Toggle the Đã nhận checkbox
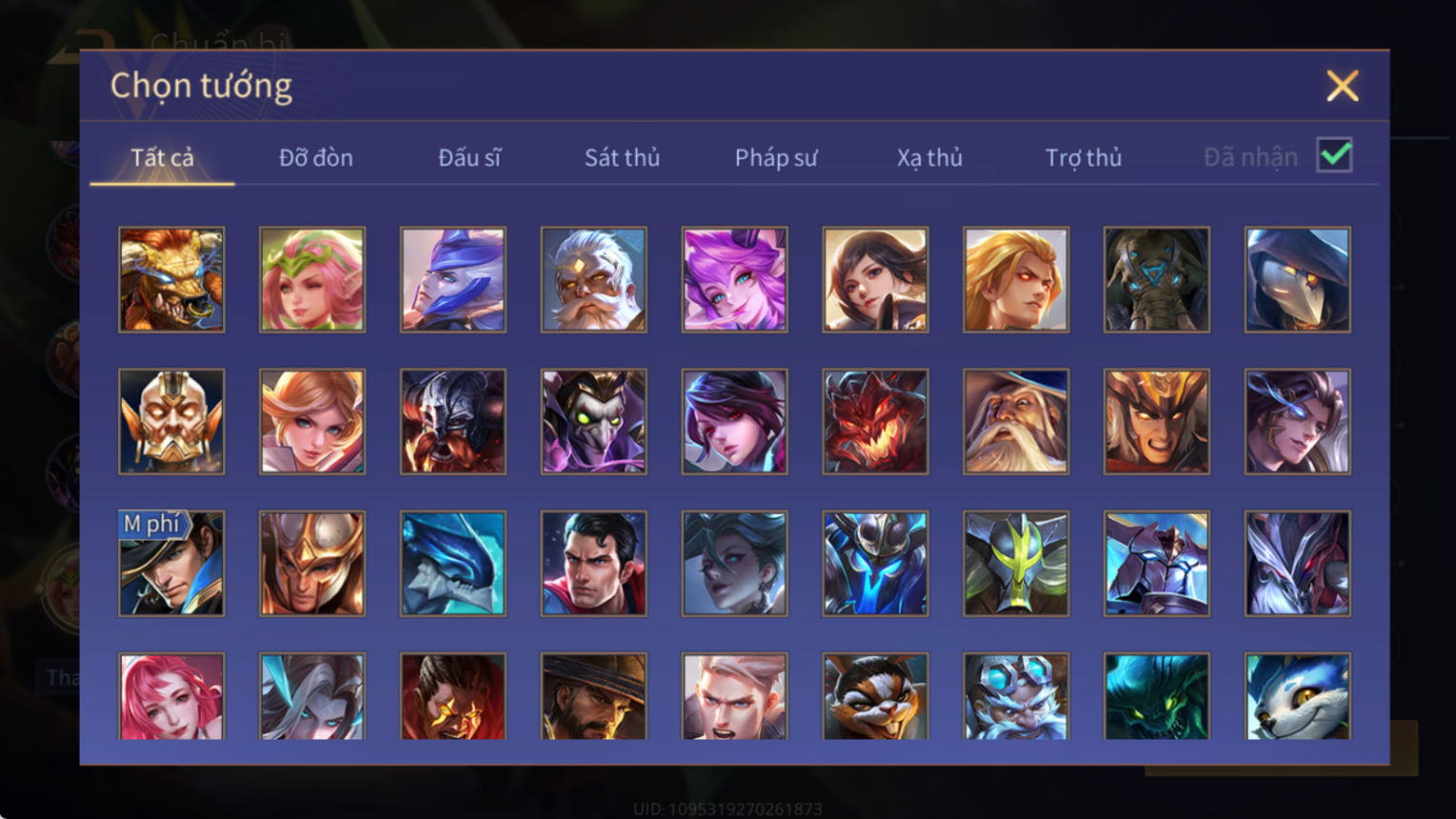 tap(1334, 155)
